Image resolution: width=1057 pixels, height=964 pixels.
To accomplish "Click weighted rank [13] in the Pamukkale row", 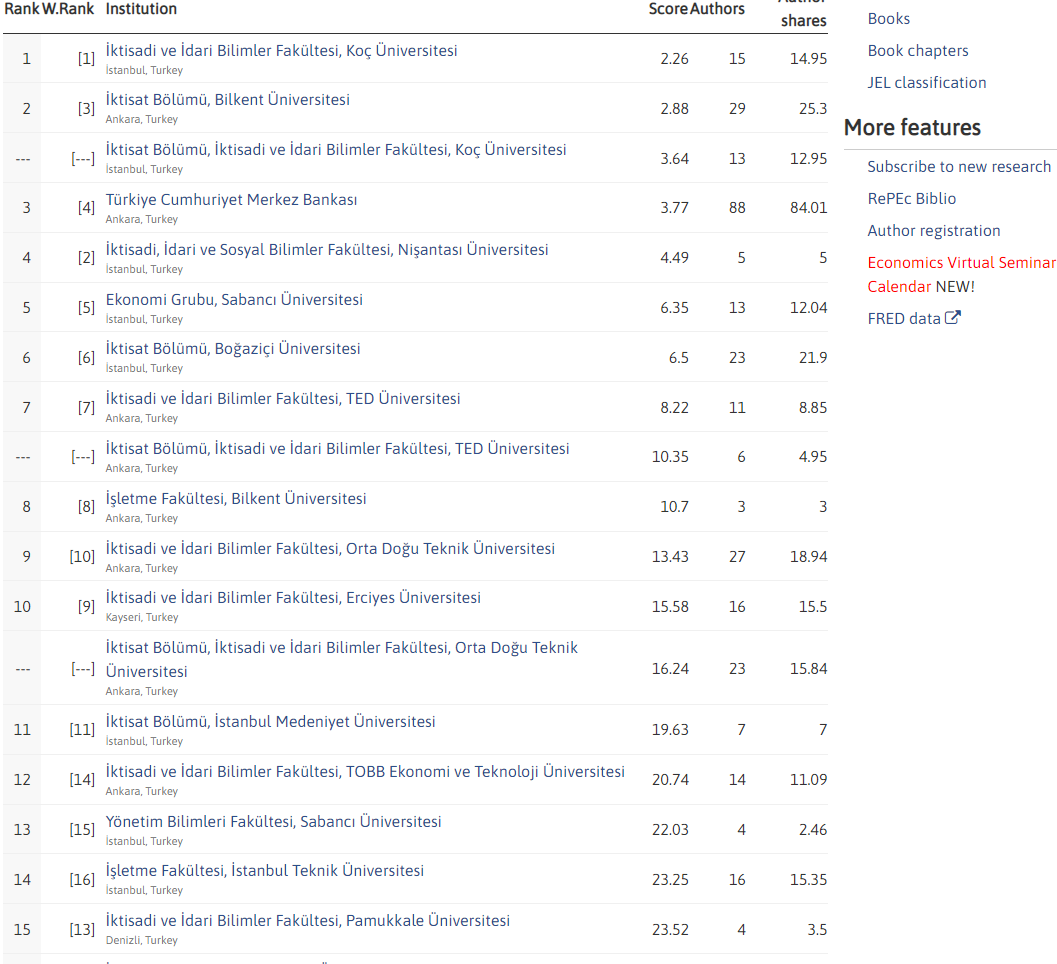I will point(82,929).
